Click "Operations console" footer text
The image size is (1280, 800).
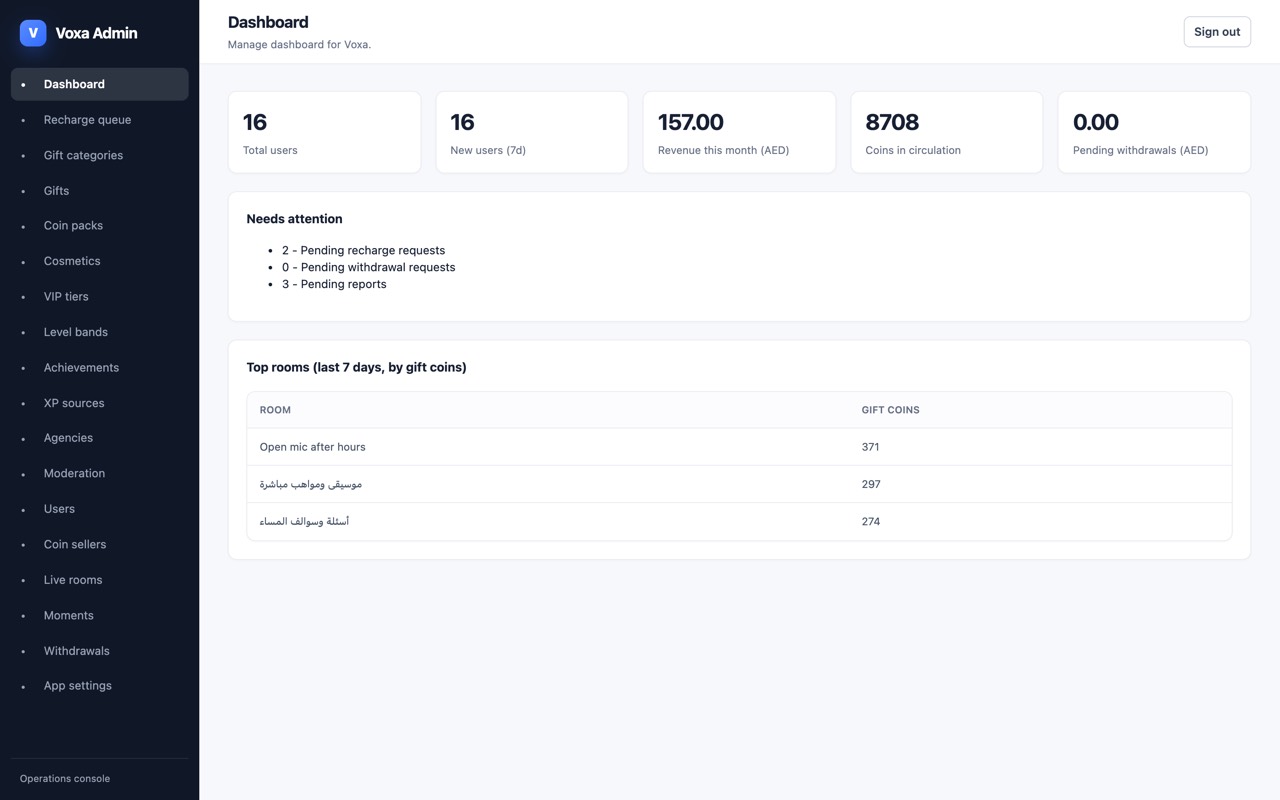pos(65,779)
